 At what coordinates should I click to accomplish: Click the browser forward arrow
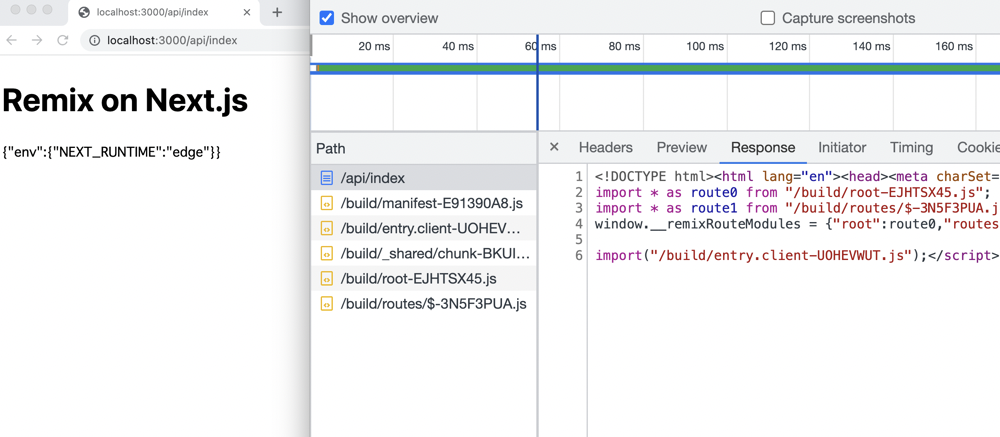pos(37,40)
